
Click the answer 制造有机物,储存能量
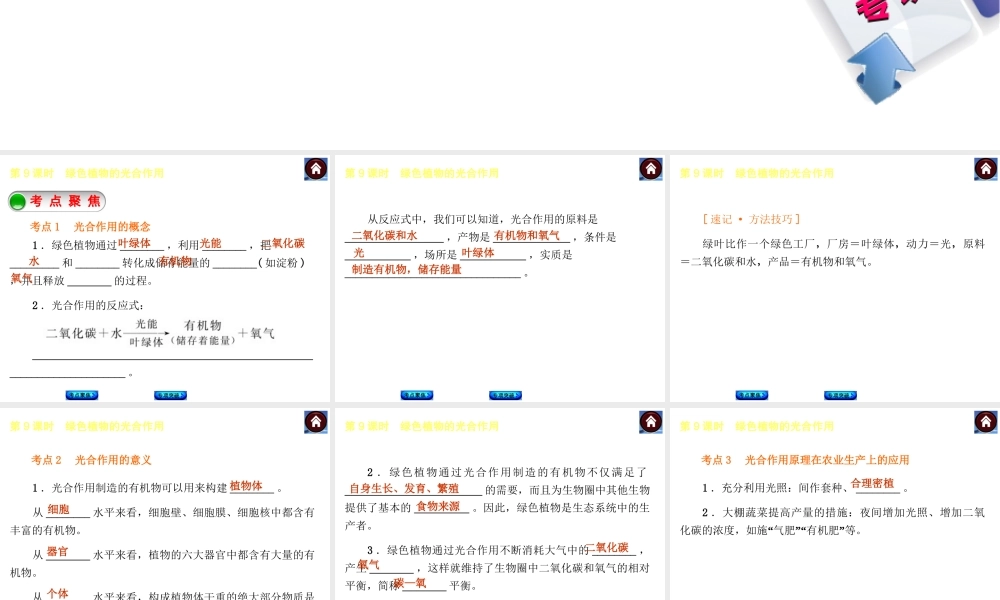click(x=406, y=269)
